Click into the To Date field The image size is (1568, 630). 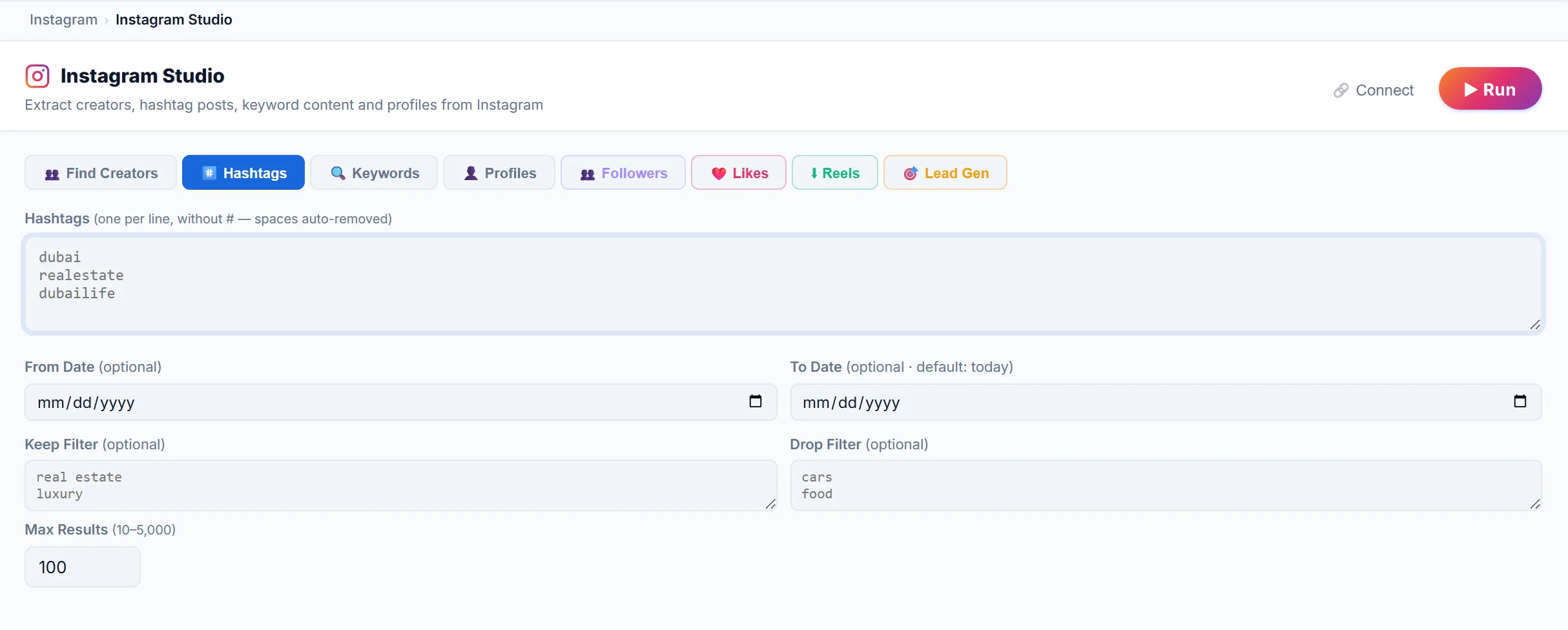1166,402
